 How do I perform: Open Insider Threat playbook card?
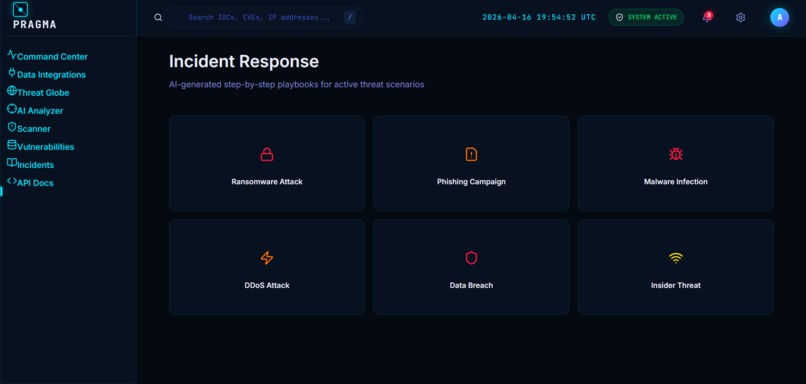tap(675, 267)
